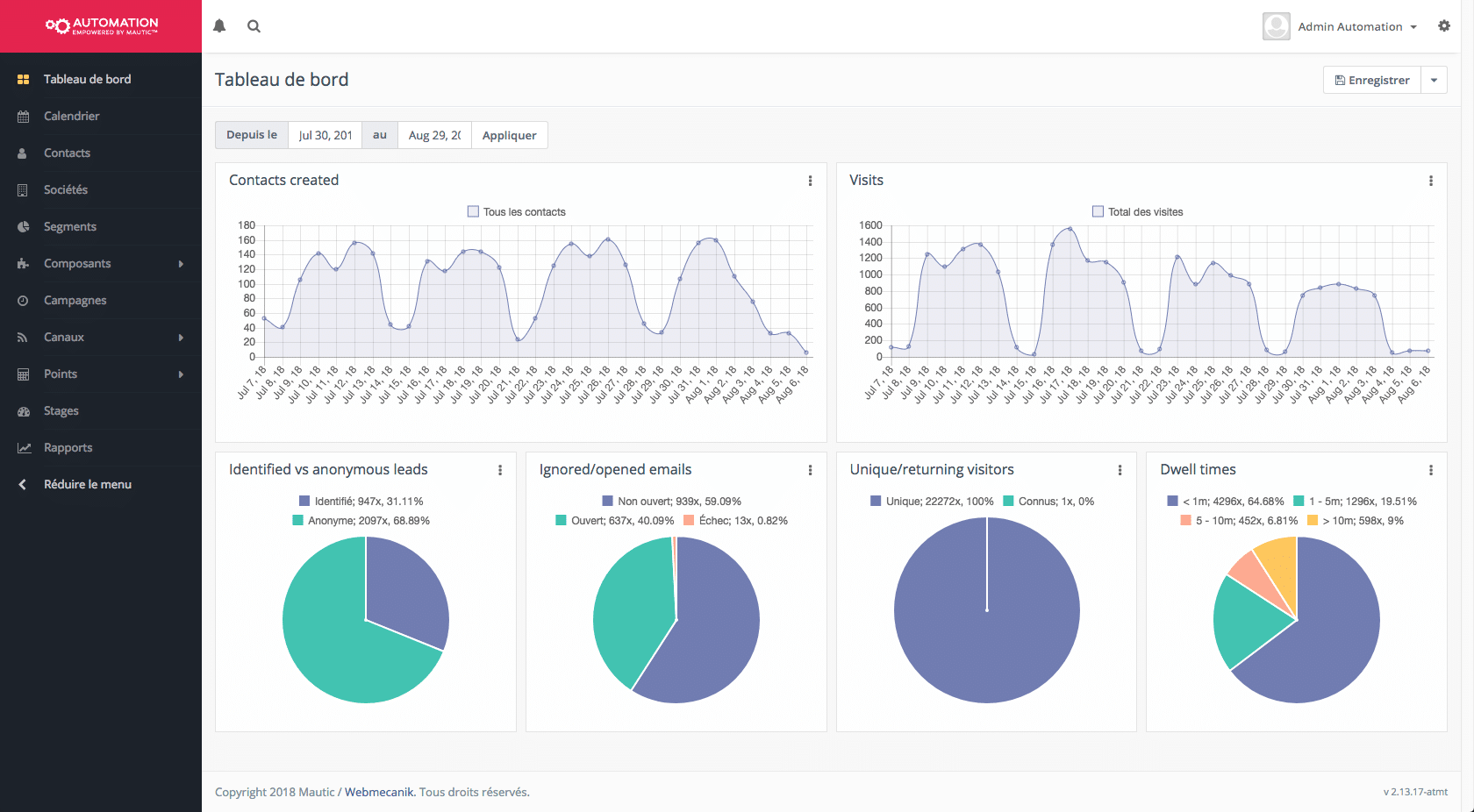
Task: Open the Dwell times widget options menu
Action: [x=1431, y=470]
